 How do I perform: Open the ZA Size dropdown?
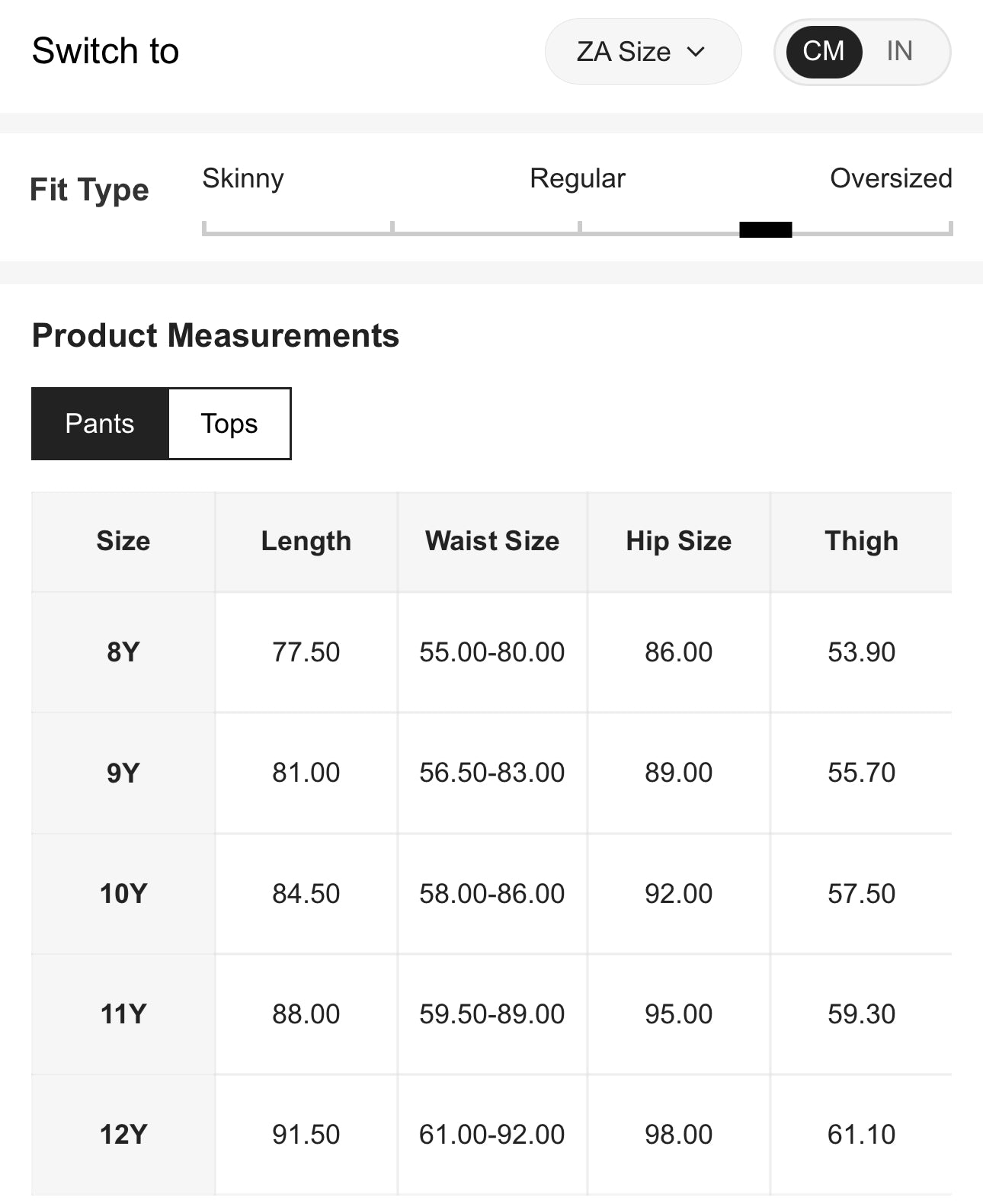click(642, 52)
